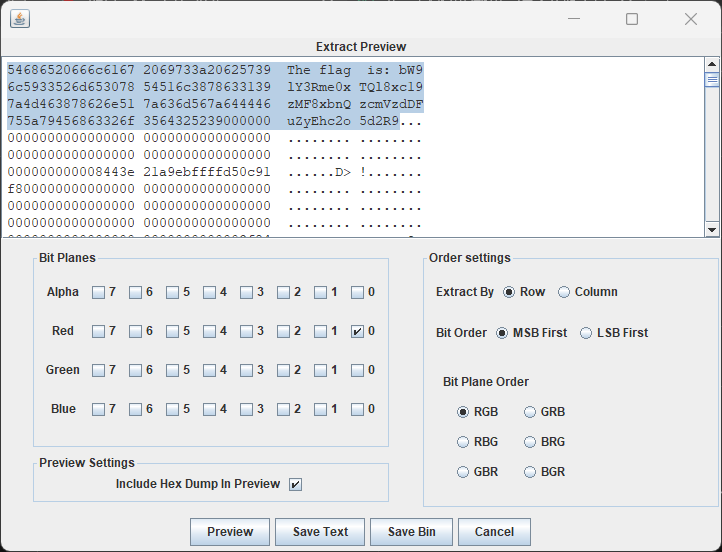Click the Preview button
This screenshot has height=552, width=722.
pyautogui.click(x=230, y=532)
